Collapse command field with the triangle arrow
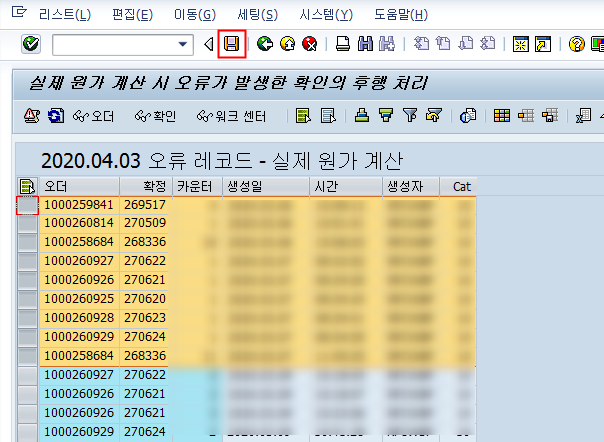Image resolution: width=604 pixels, height=442 pixels. 208,44
